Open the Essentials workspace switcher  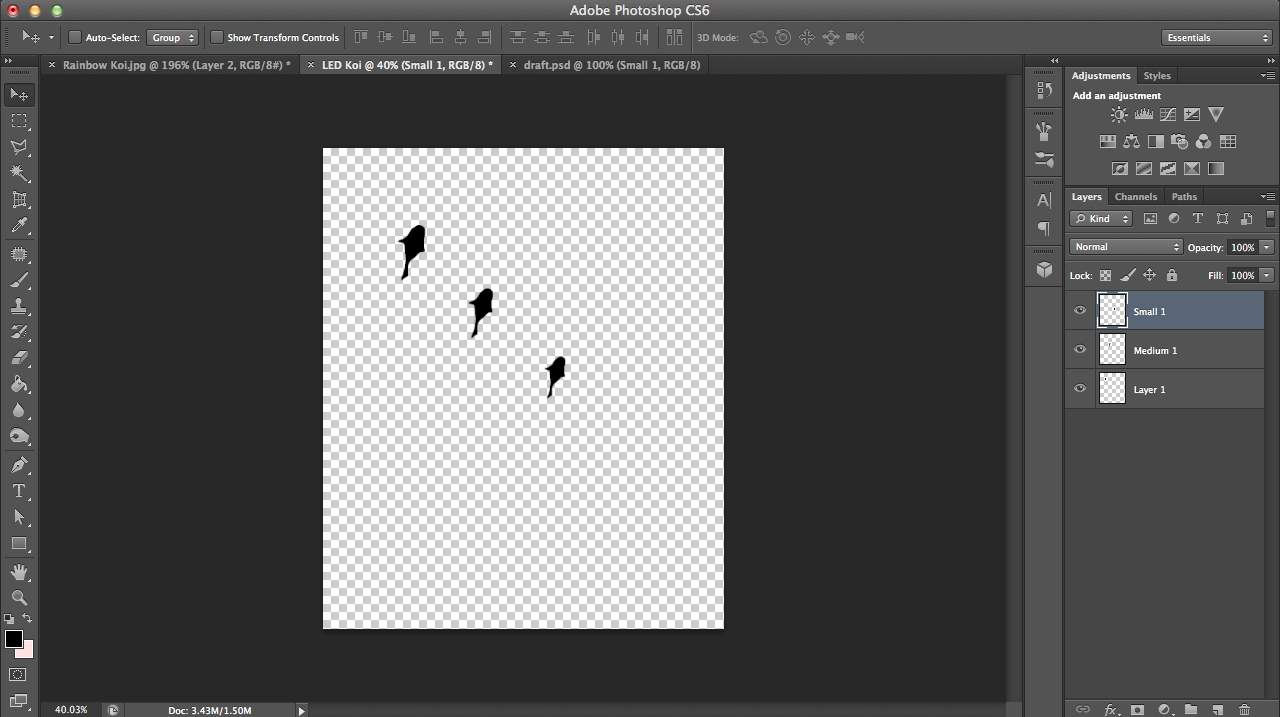pyautogui.click(x=1216, y=37)
